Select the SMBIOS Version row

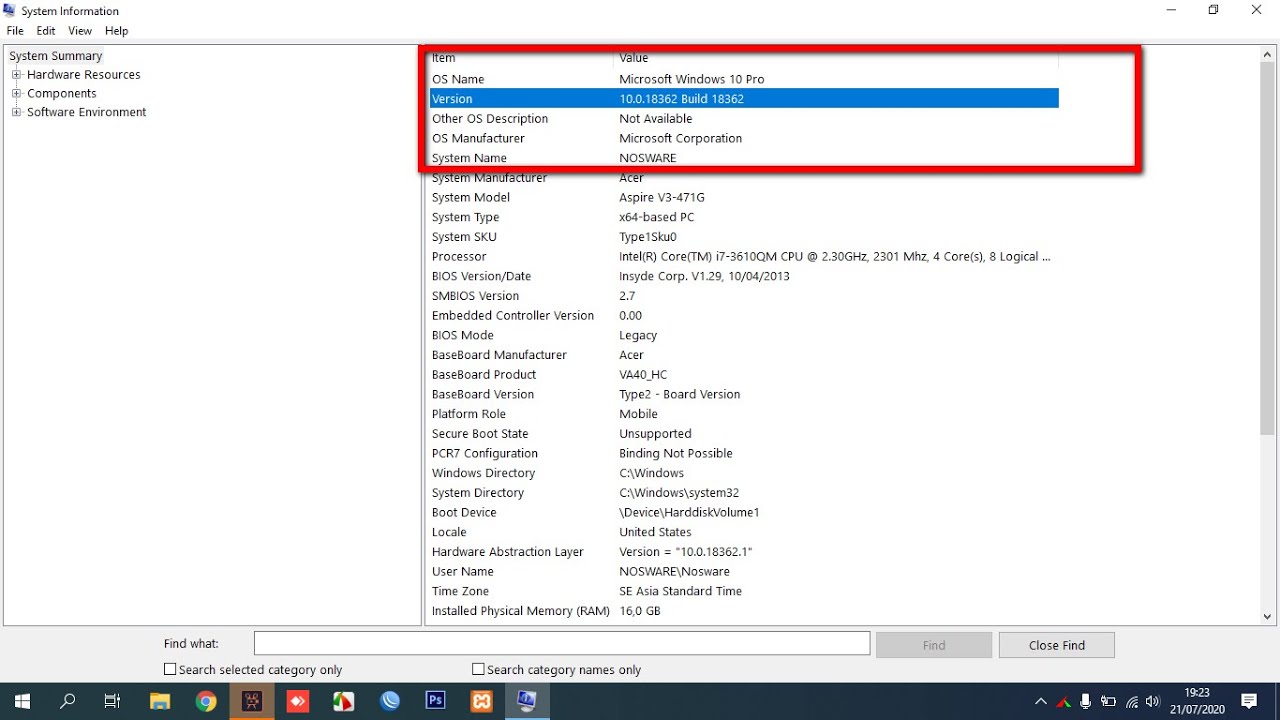pyautogui.click(x=744, y=296)
